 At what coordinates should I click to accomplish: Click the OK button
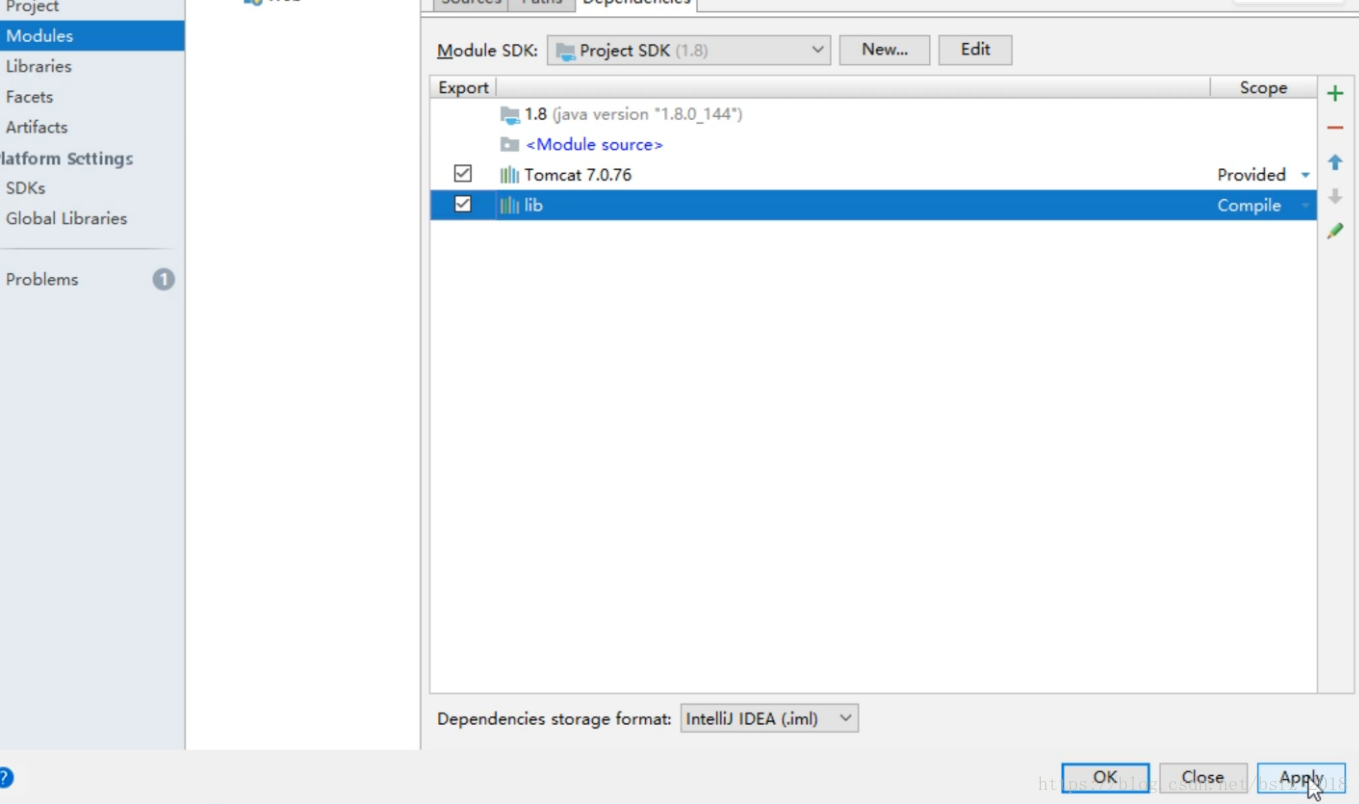pos(1105,777)
